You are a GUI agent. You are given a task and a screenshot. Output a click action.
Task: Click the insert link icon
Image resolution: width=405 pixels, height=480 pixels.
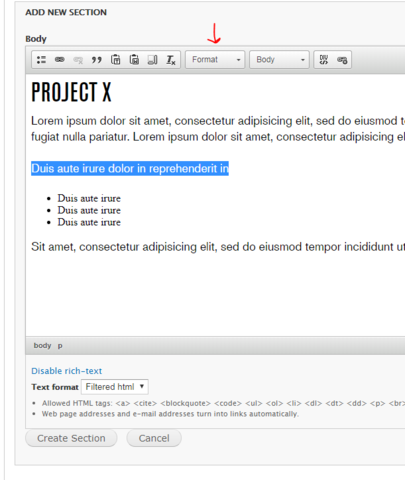point(60,60)
